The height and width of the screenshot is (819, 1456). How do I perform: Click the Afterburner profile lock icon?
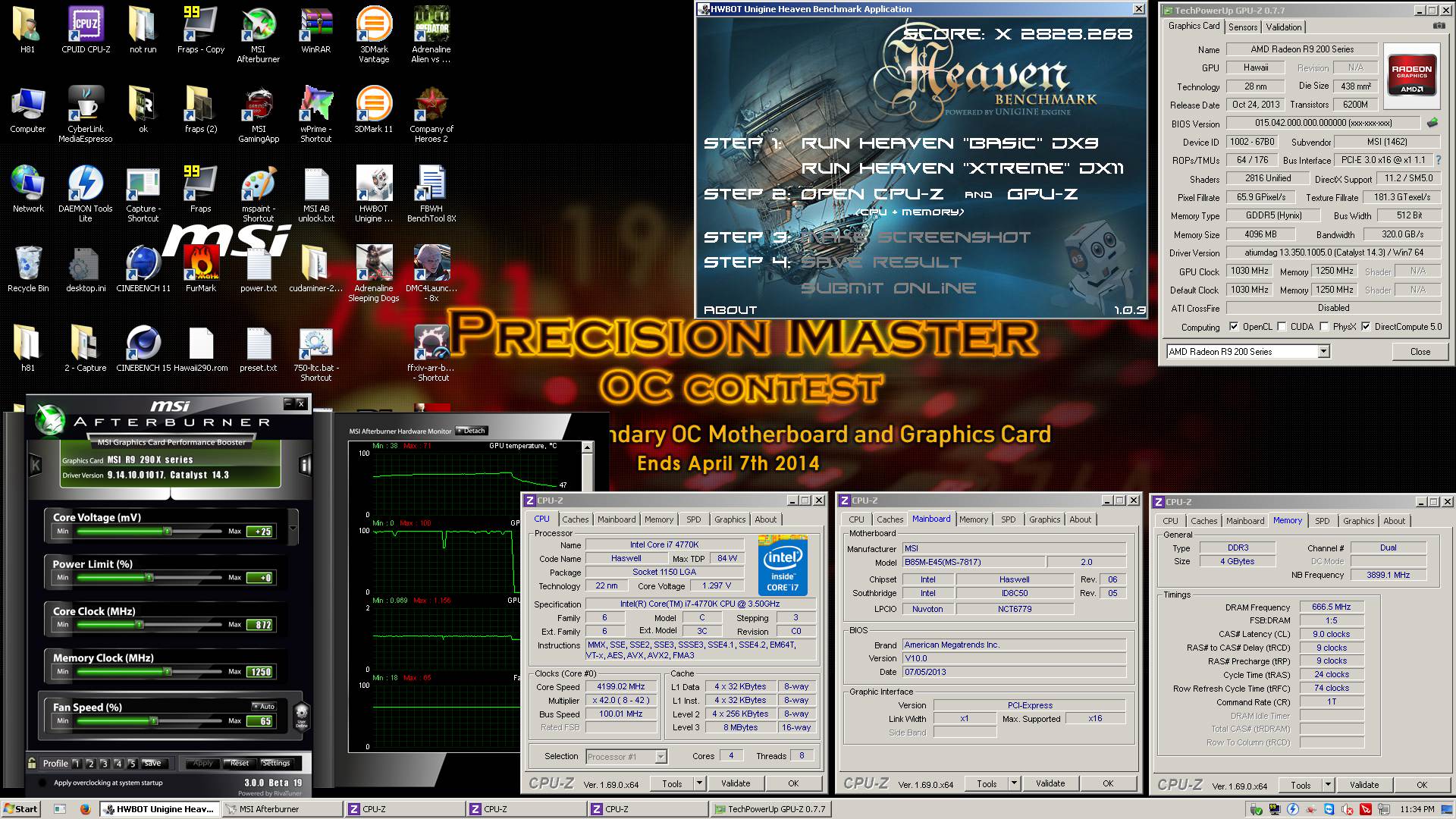[x=32, y=763]
